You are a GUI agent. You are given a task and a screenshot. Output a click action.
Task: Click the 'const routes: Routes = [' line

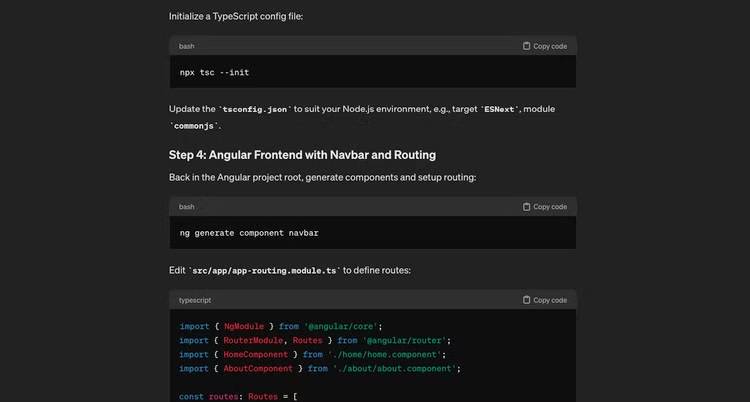pos(238,397)
